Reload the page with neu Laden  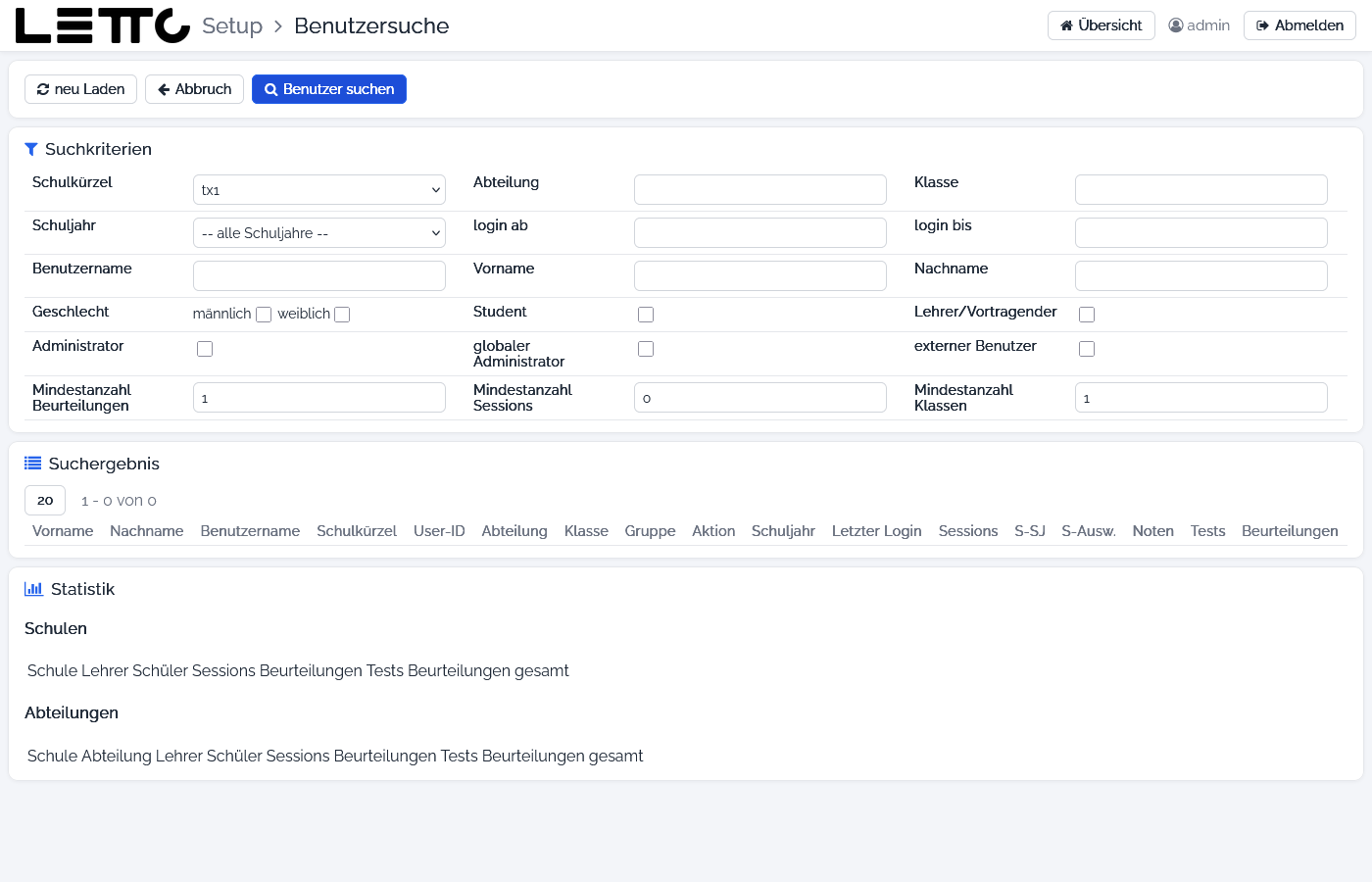point(80,89)
